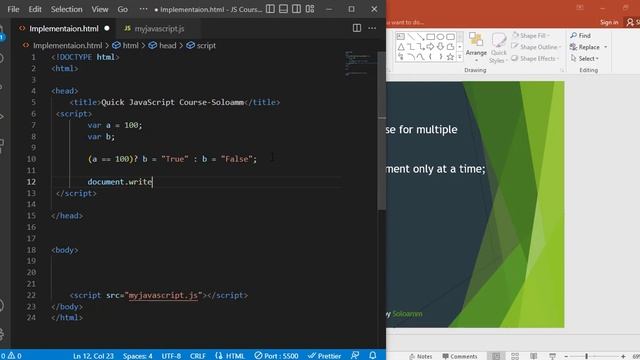Open the Shape Outline dropdown
The image size is (640, 360).
point(537,47)
